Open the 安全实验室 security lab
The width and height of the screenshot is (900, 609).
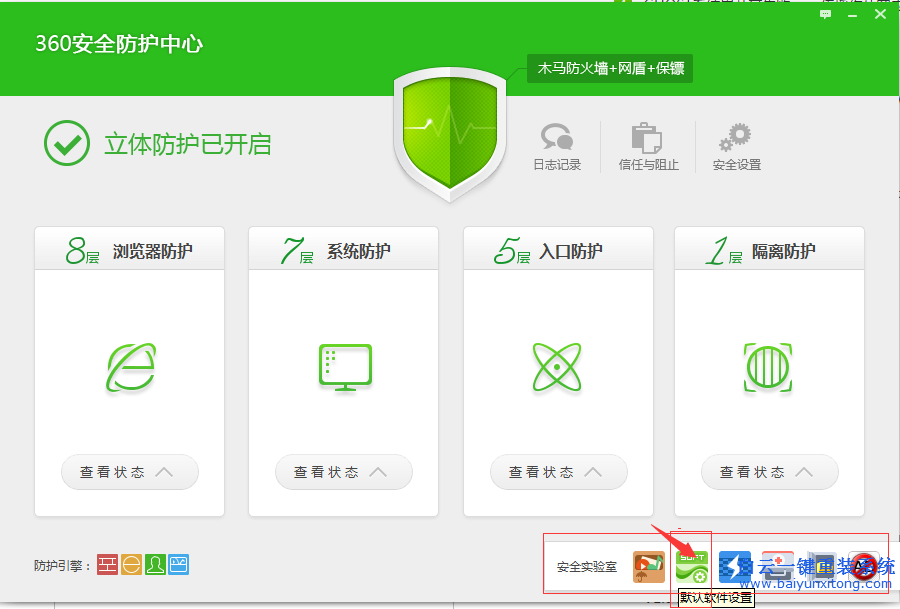(589, 564)
